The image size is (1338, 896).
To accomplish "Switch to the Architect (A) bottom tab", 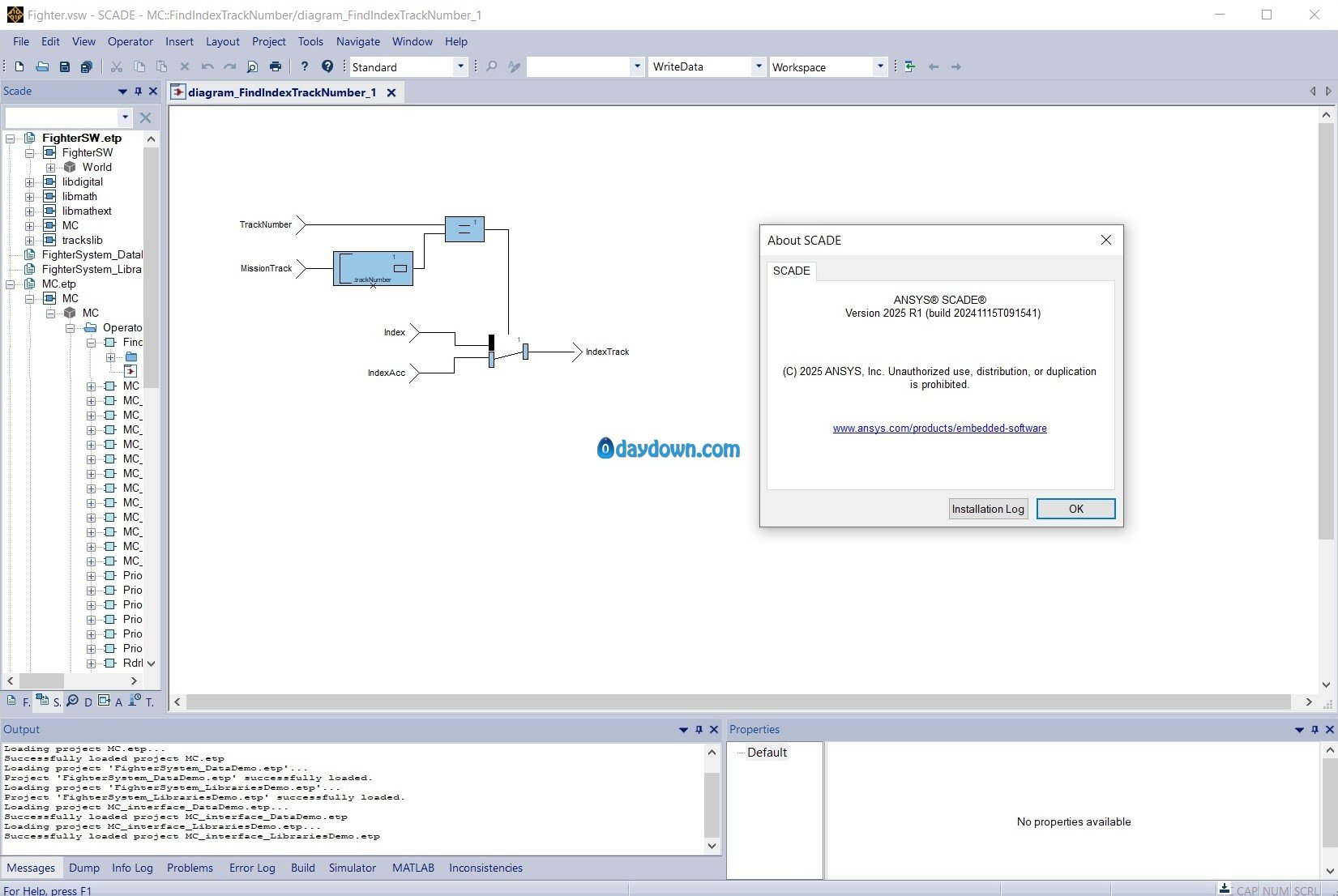I will pos(110,702).
